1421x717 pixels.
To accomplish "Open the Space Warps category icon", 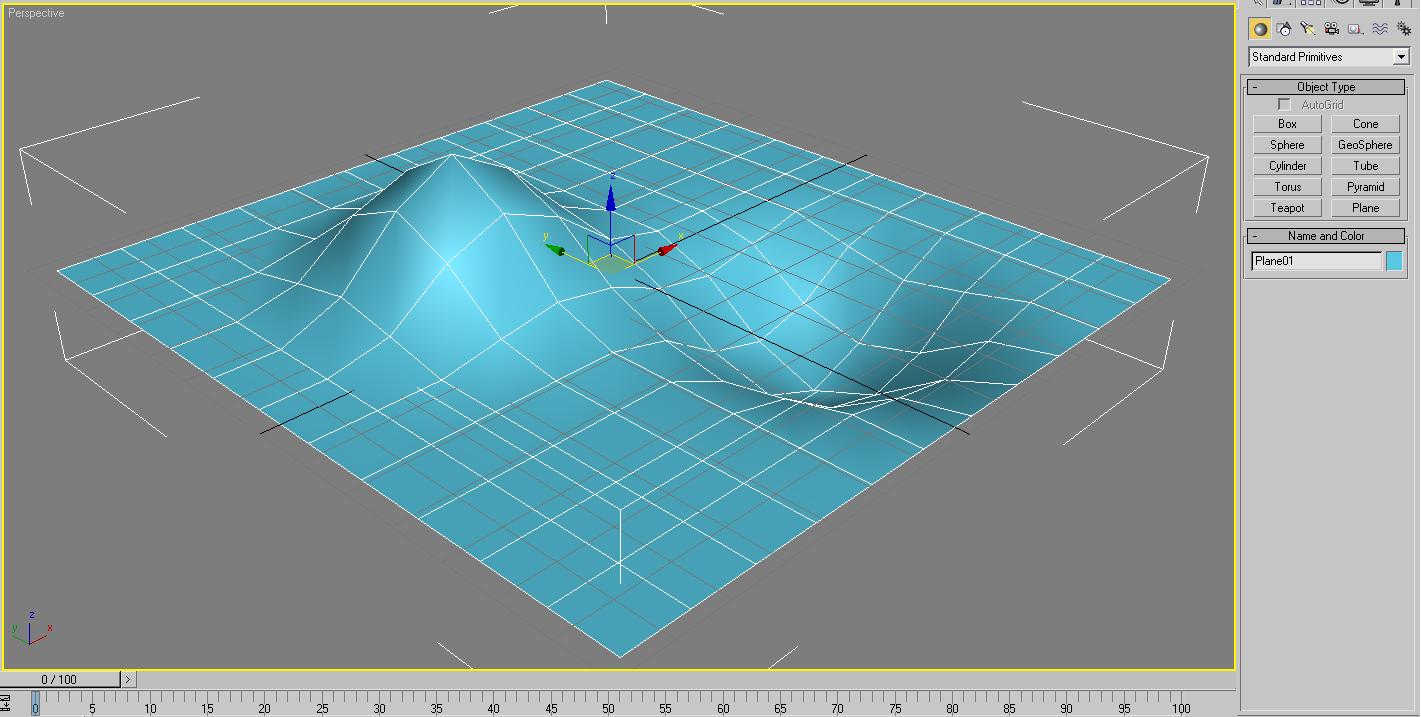I will [x=1380, y=29].
